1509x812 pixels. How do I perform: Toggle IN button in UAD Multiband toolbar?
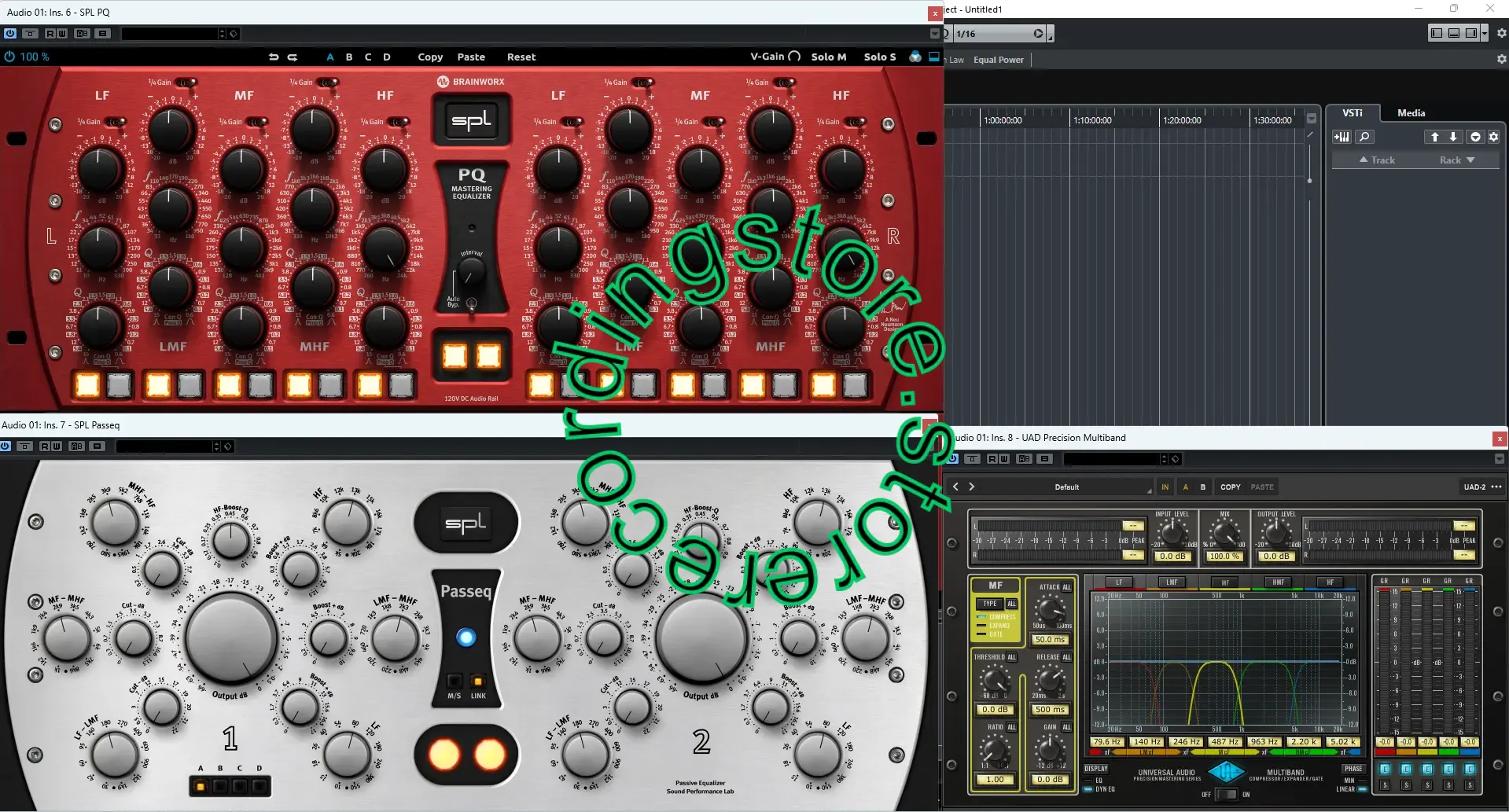(x=1165, y=487)
